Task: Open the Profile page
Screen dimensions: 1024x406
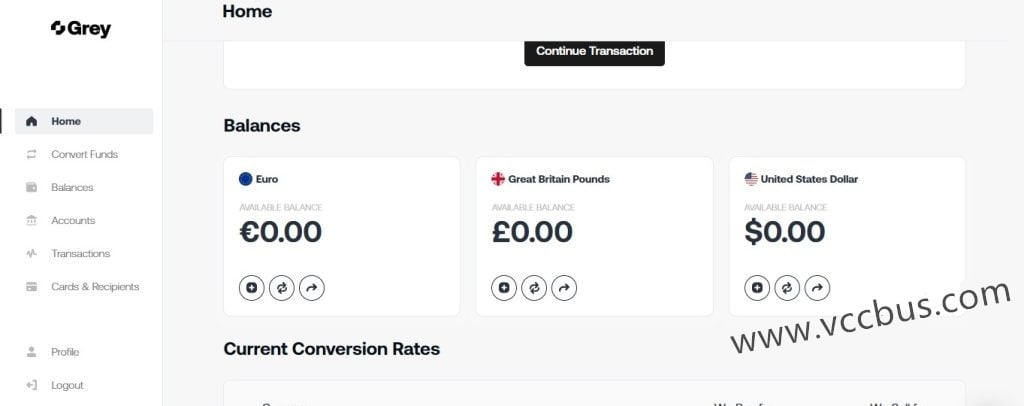Action: click(x=84, y=352)
